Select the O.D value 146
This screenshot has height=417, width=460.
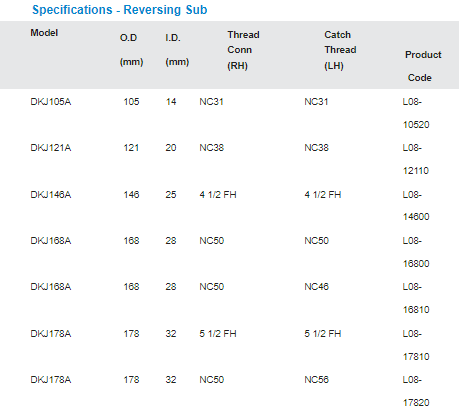[131, 195]
